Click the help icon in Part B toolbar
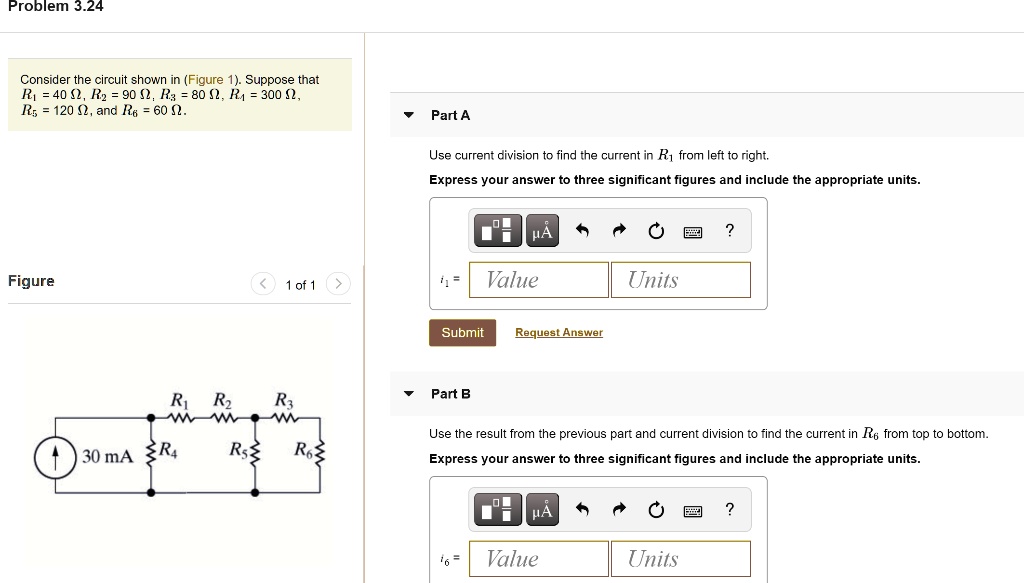 pyautogui.click(x=729, y=509)
